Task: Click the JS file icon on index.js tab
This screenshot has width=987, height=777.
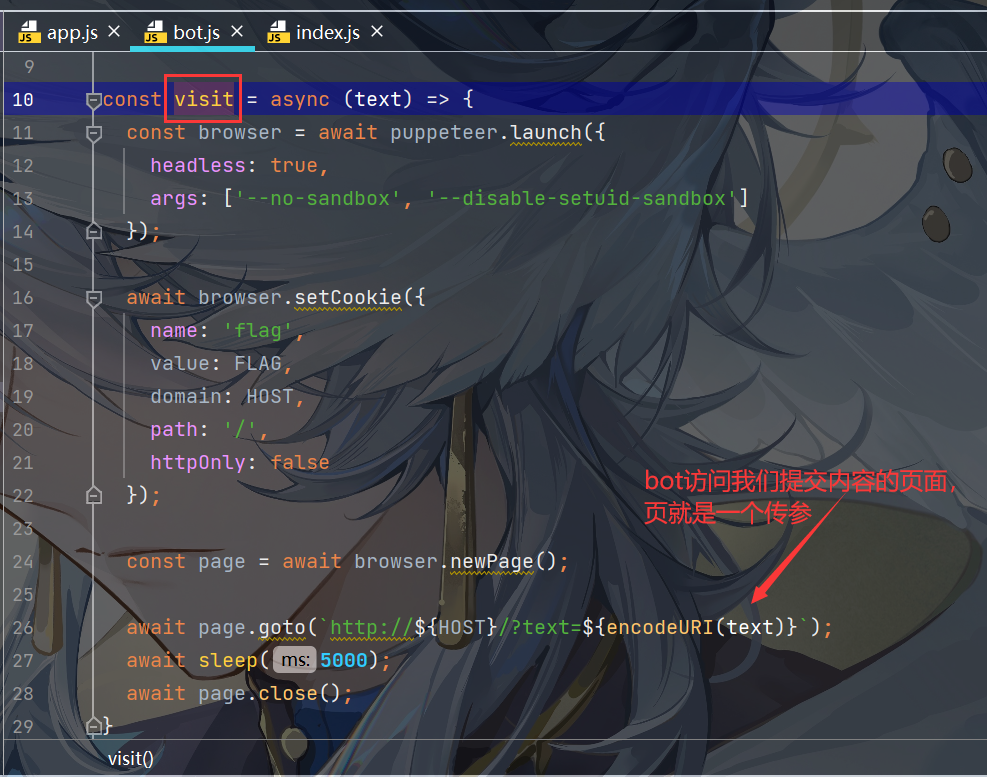Action: pos(277,31)
